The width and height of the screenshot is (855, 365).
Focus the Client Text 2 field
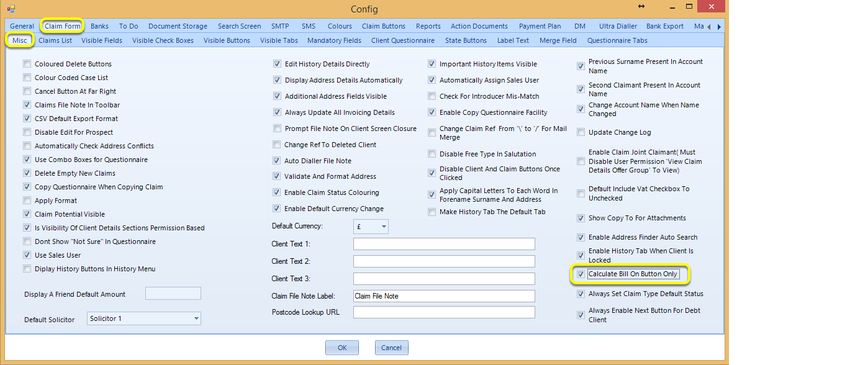[x=444, y=261]
